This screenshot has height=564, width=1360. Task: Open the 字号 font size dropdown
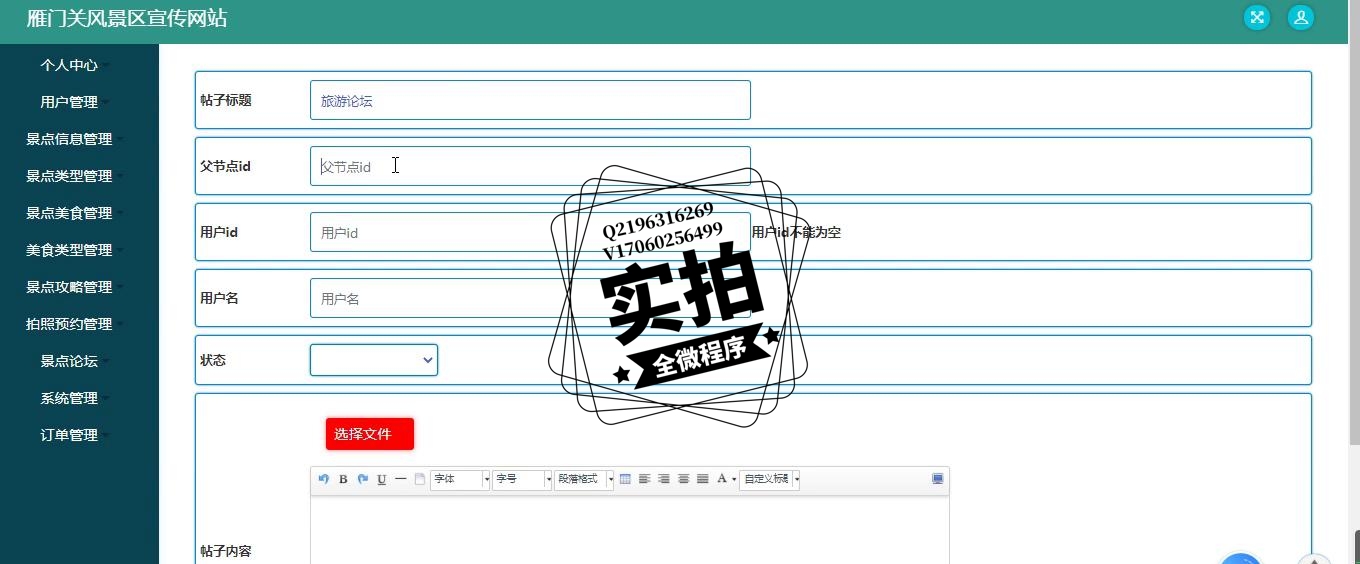[522, 480]
